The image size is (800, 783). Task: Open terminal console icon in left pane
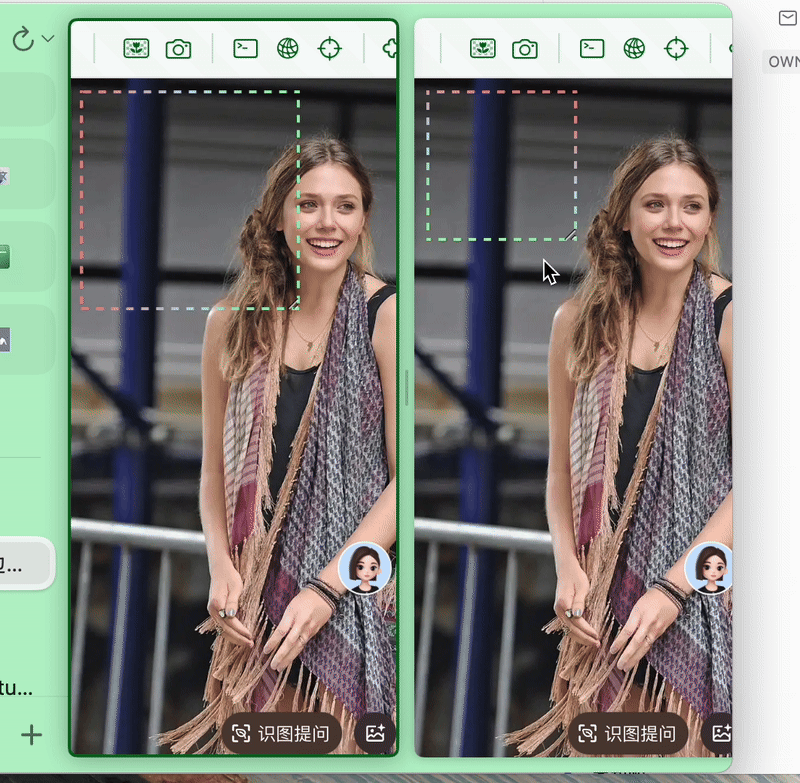[x=245, y=48]
